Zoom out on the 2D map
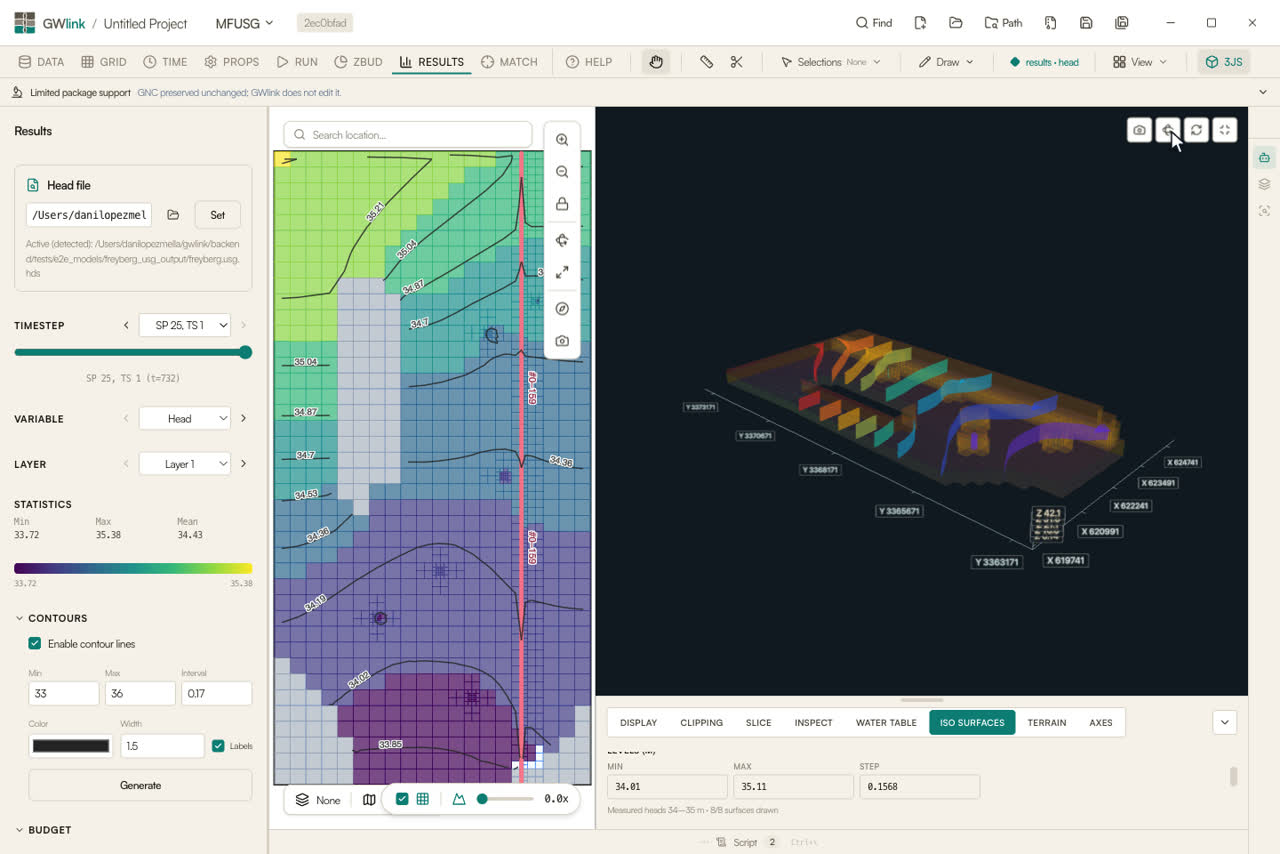Viewport: 1280px width, 854px height. coord(562,172)
